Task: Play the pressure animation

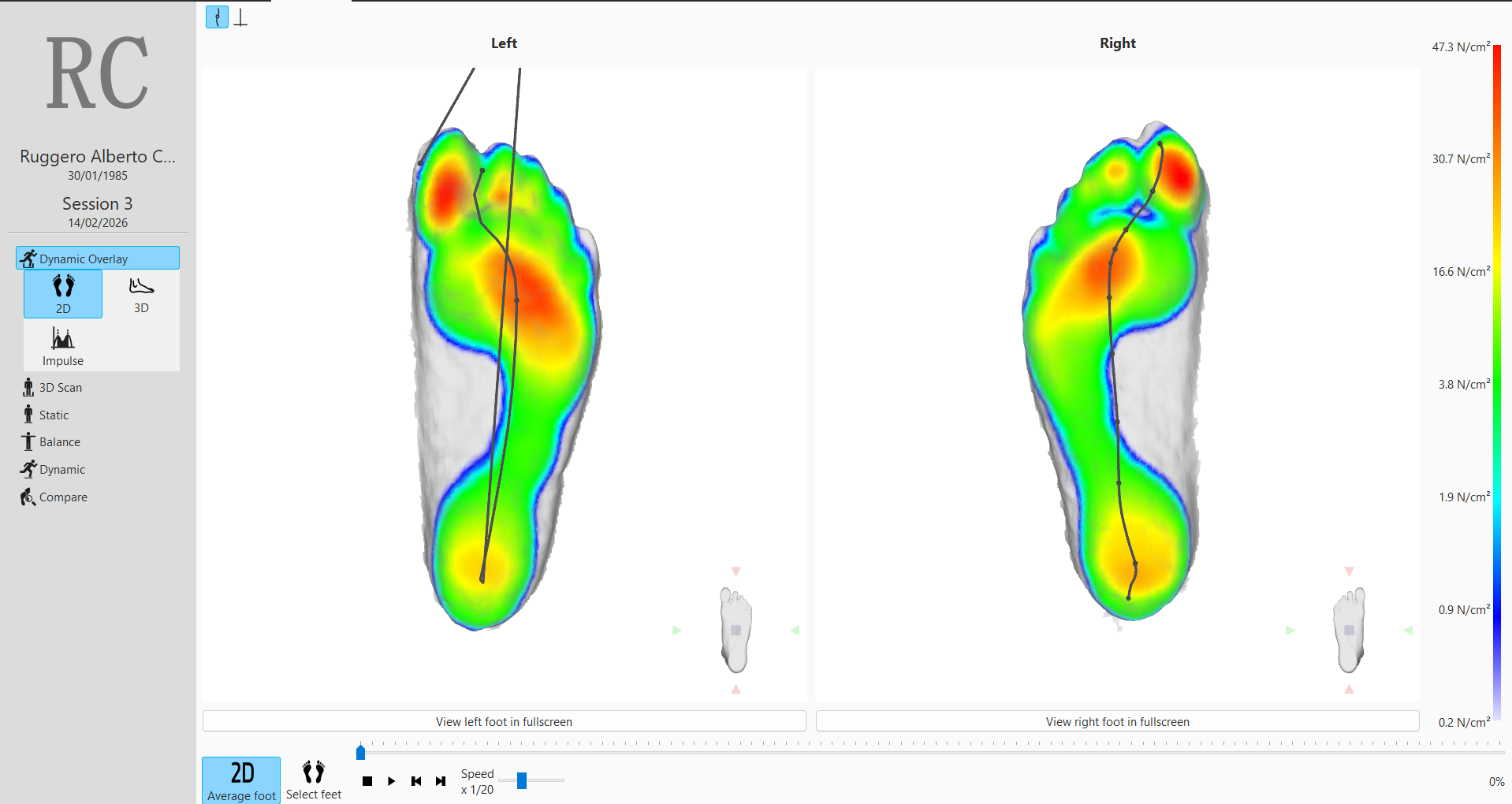Action: 391,781
